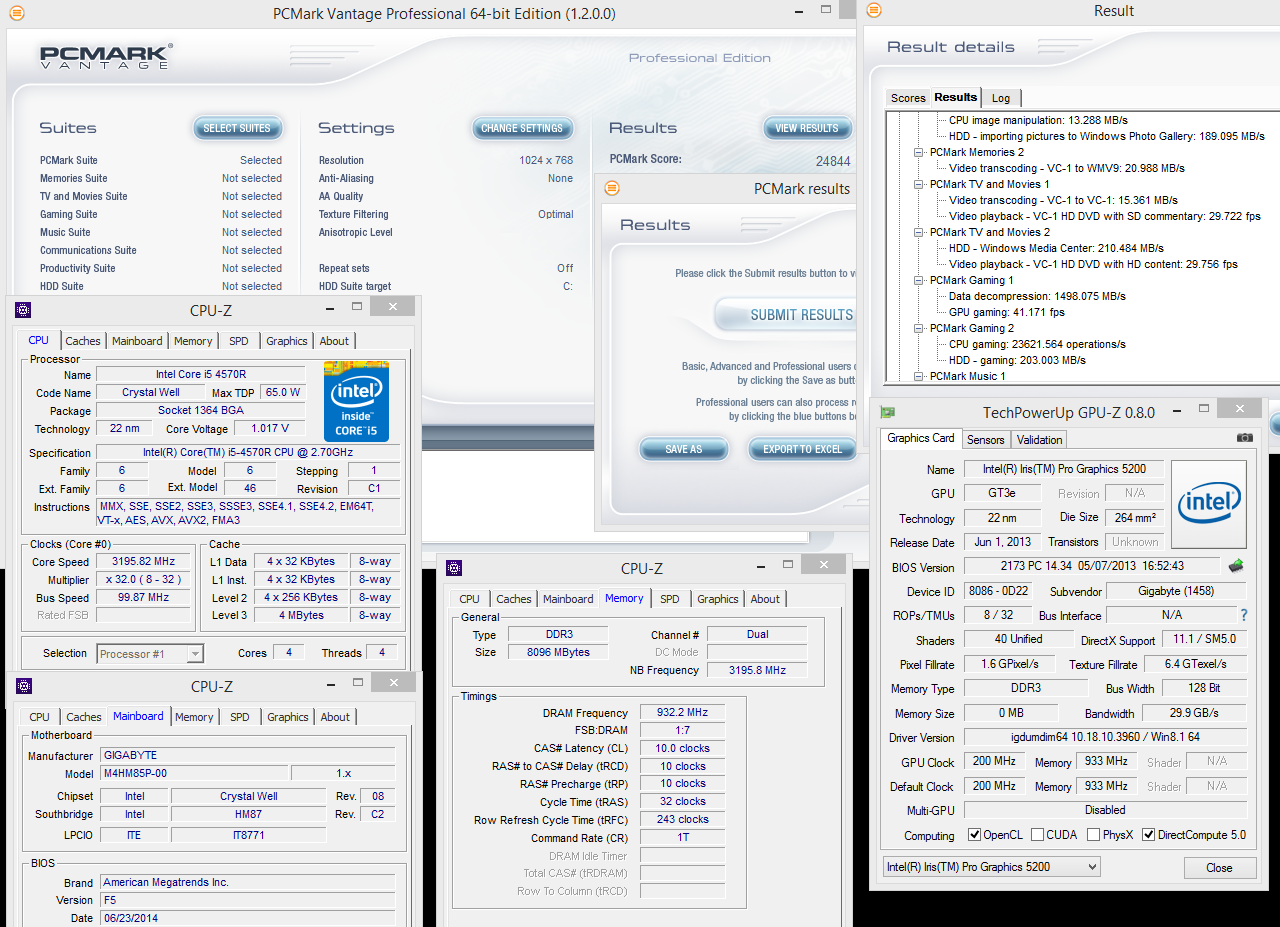The width and height of the screenshot is (1280, 927).
Task: Open the Intel Iris Pro Graphics 5200 dropdown
Action: click(992, 867)
